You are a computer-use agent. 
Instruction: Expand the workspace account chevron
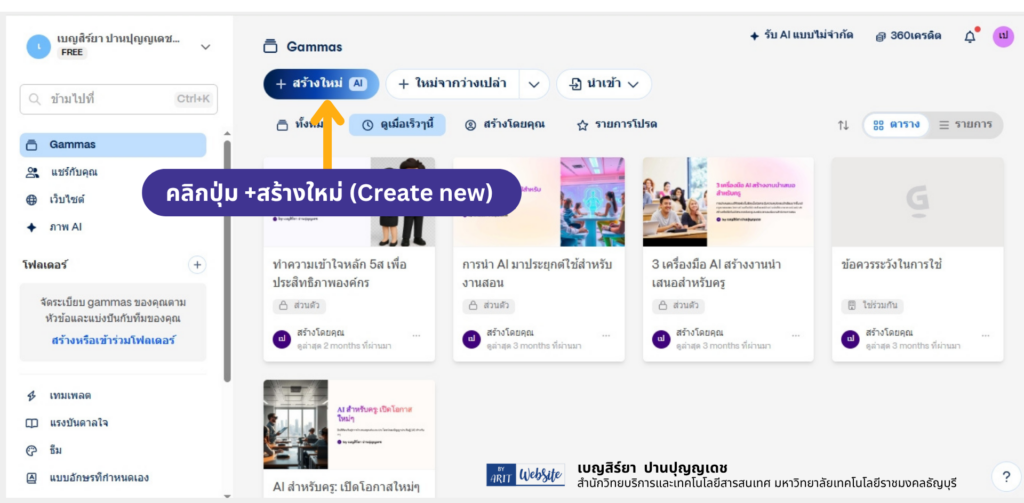coord(205,47)
